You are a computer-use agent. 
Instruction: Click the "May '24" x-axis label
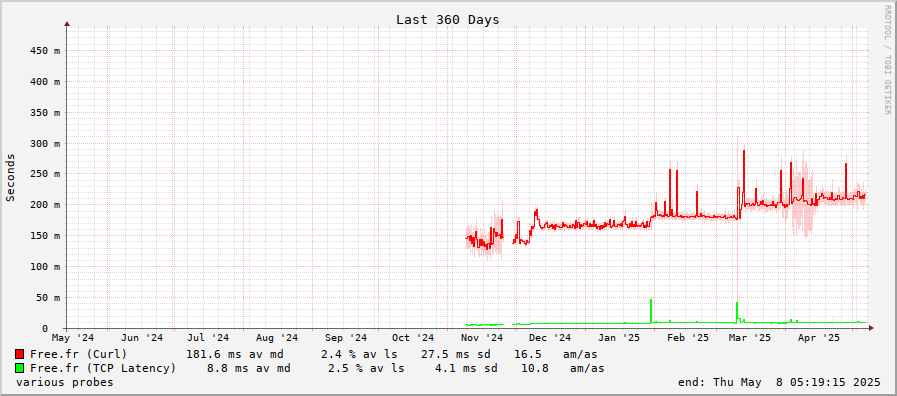click(73, 338)
